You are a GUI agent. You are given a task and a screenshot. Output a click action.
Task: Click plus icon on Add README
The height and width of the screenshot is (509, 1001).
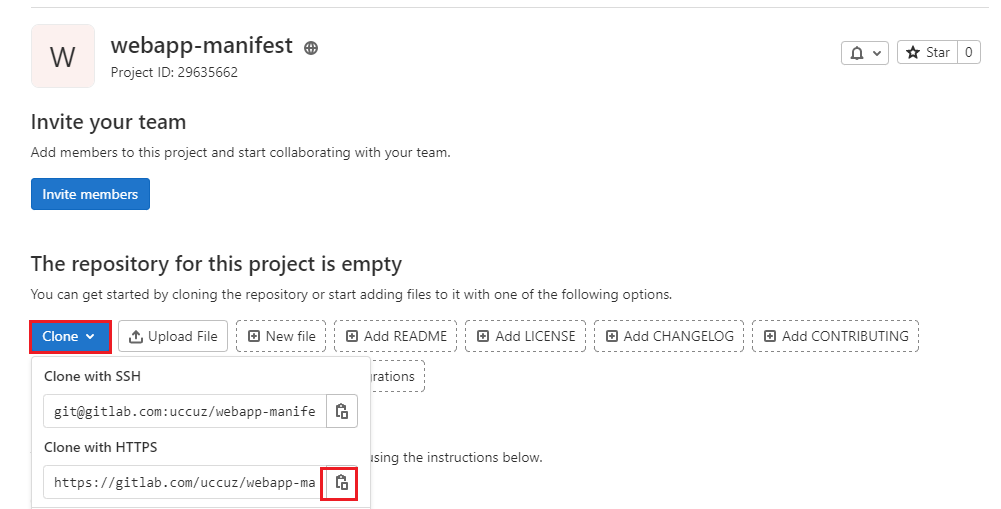(352, 337)
